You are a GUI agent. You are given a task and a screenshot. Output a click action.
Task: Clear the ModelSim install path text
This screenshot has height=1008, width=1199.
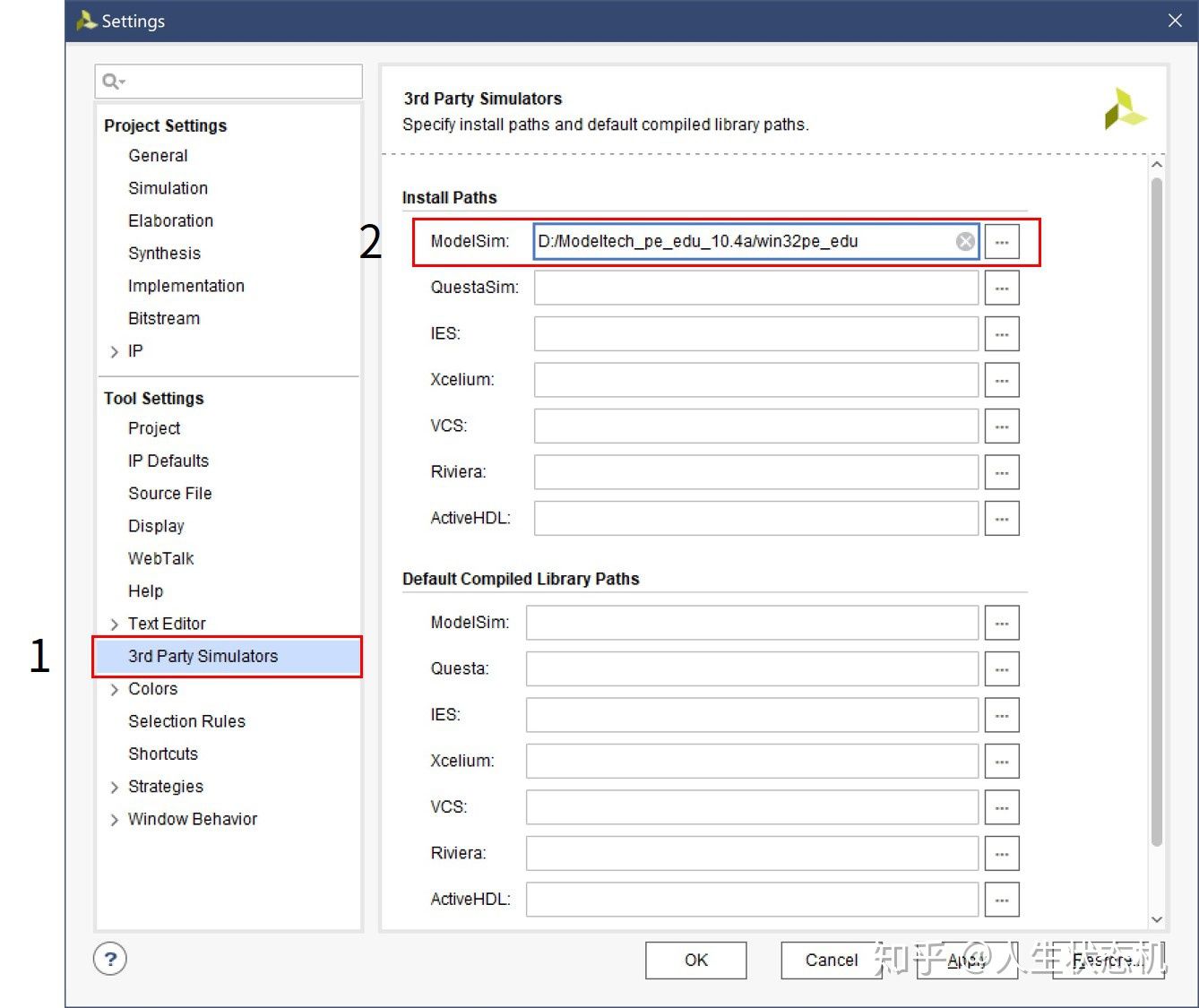(965, 241)
